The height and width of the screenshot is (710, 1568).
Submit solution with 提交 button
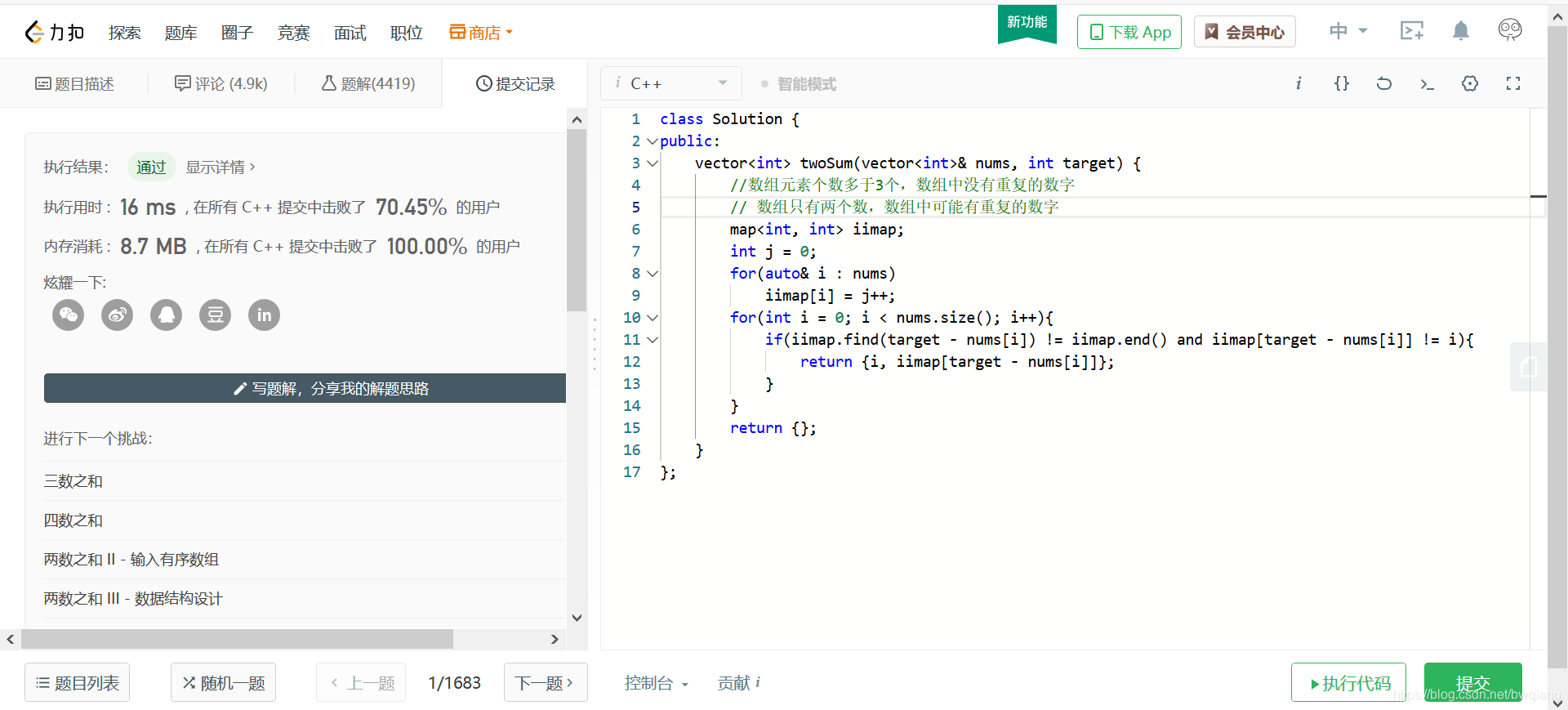coord(1473,682)
